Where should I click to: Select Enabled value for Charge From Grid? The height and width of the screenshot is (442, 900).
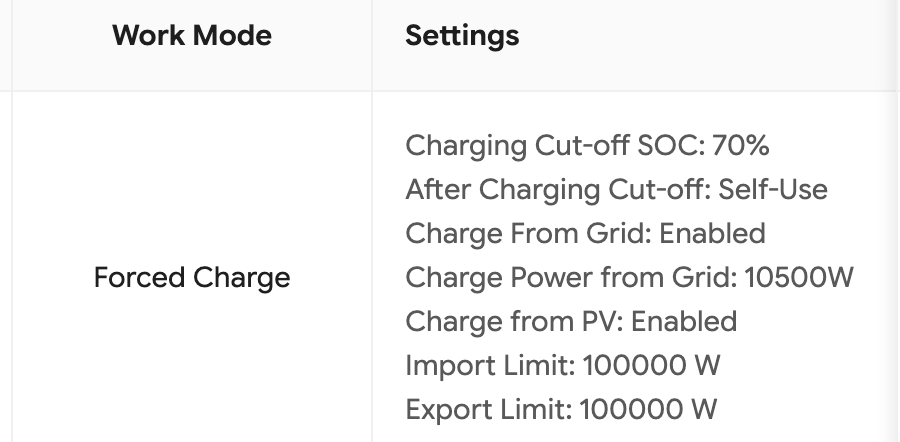coord(712,234)
